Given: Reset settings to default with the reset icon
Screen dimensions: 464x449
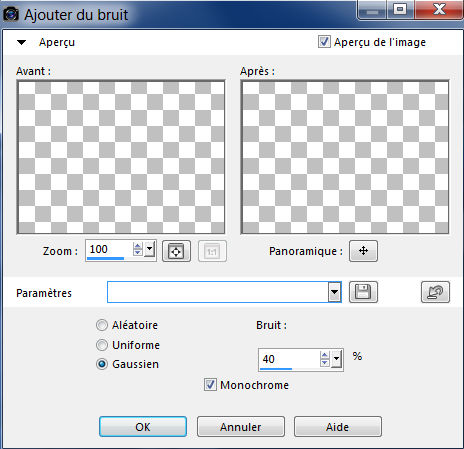Looking at the screenshot, I should (x=435, y=292).
